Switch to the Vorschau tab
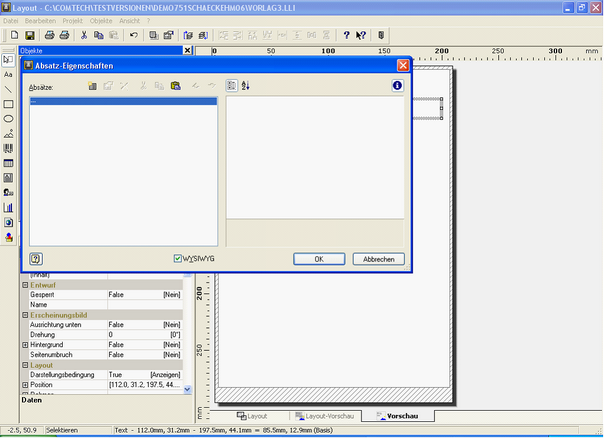Viewport: 604px width, 438px height. pyautogui.click(x=398, y=416)
